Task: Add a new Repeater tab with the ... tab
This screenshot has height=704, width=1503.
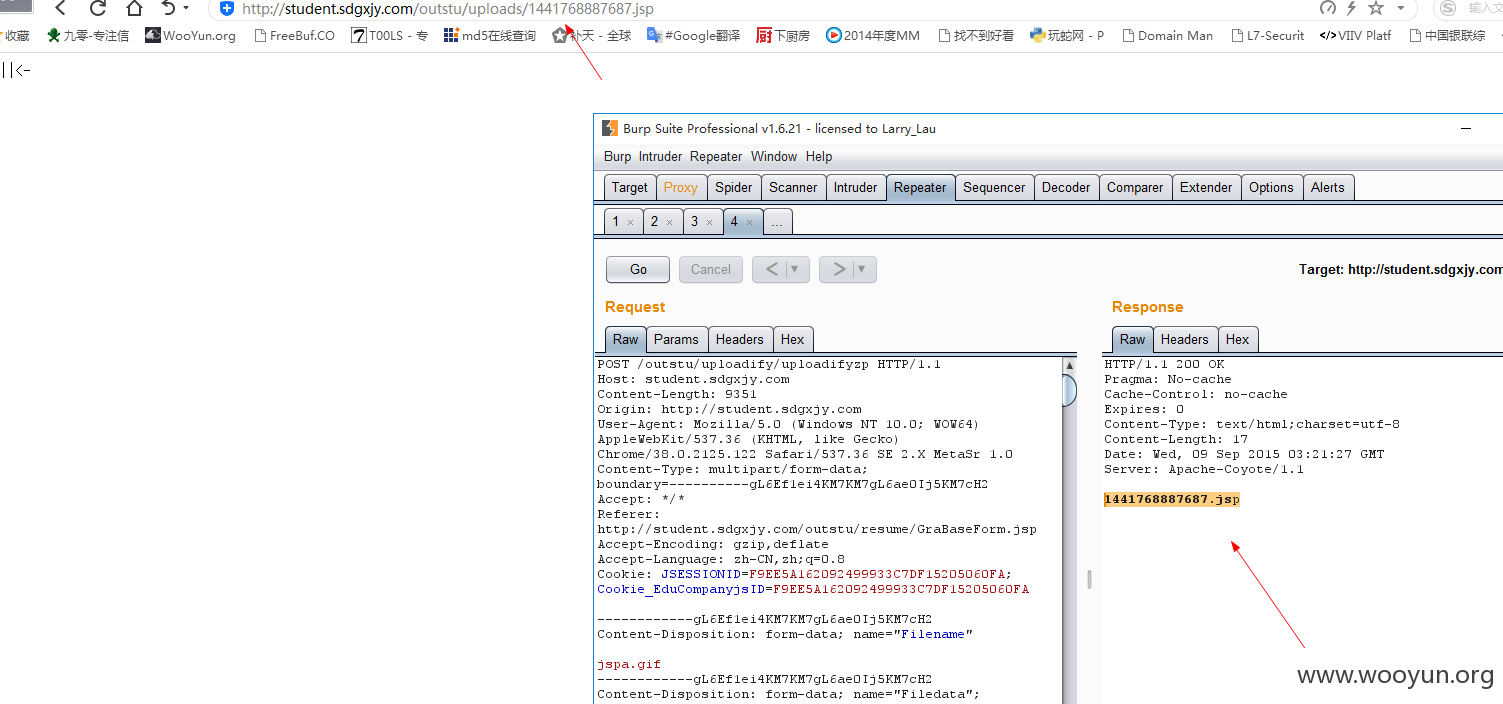Action: [778, 222]
